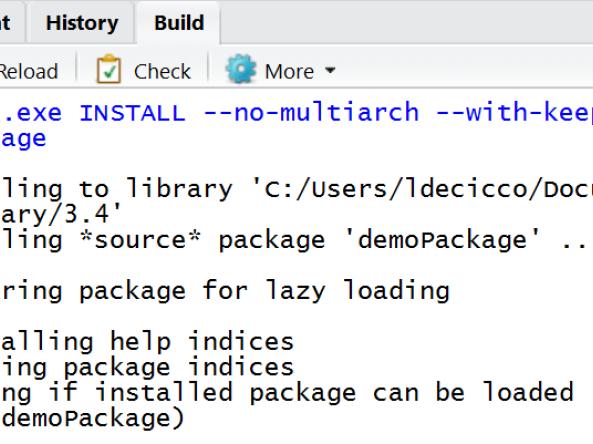Click the blue 'age' continuation line

pyautogui.click(x=23, y=139)
